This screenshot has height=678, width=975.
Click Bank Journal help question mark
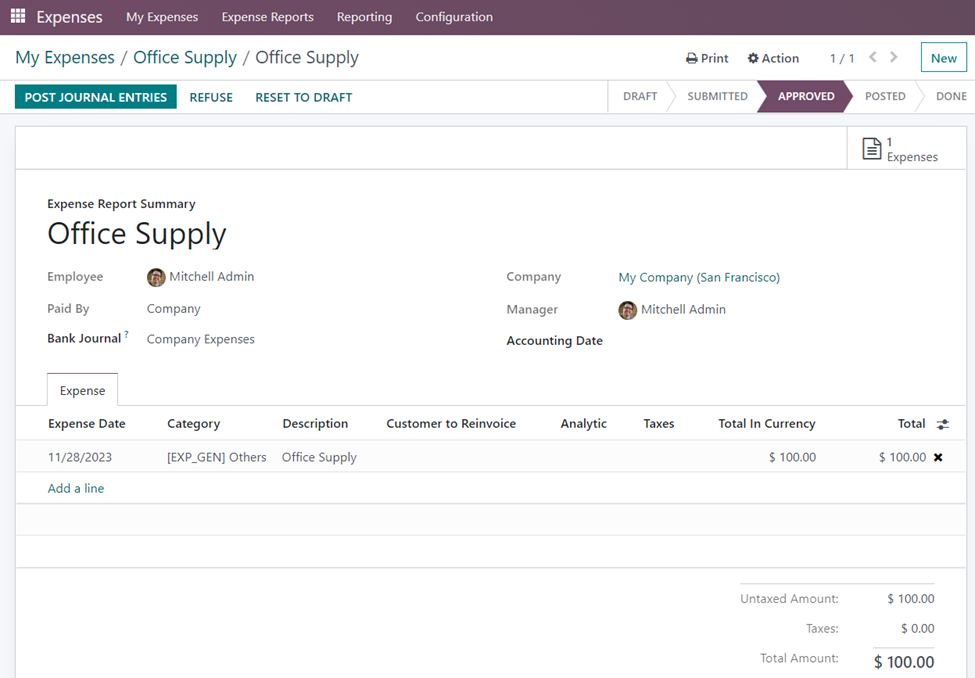[x=126, y=336]
